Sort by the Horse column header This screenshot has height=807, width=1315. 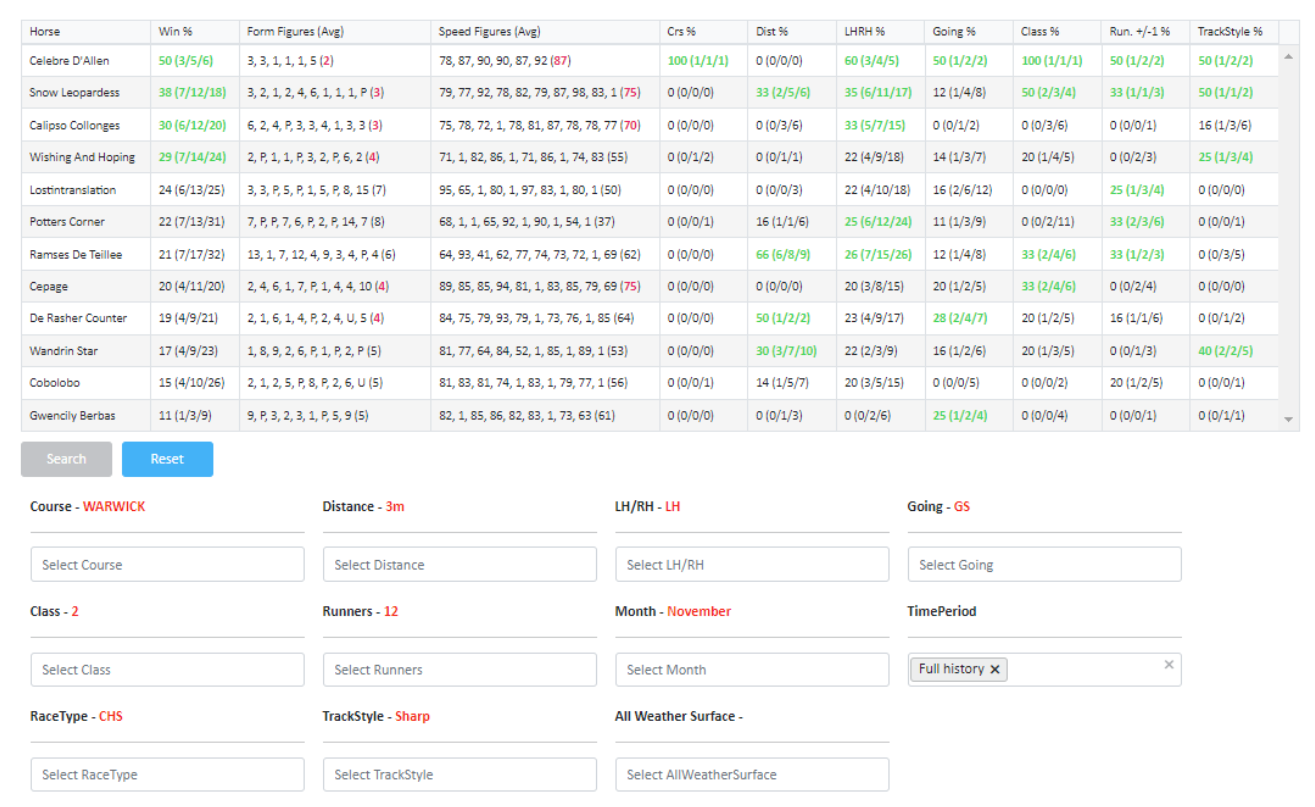[86, 32]
